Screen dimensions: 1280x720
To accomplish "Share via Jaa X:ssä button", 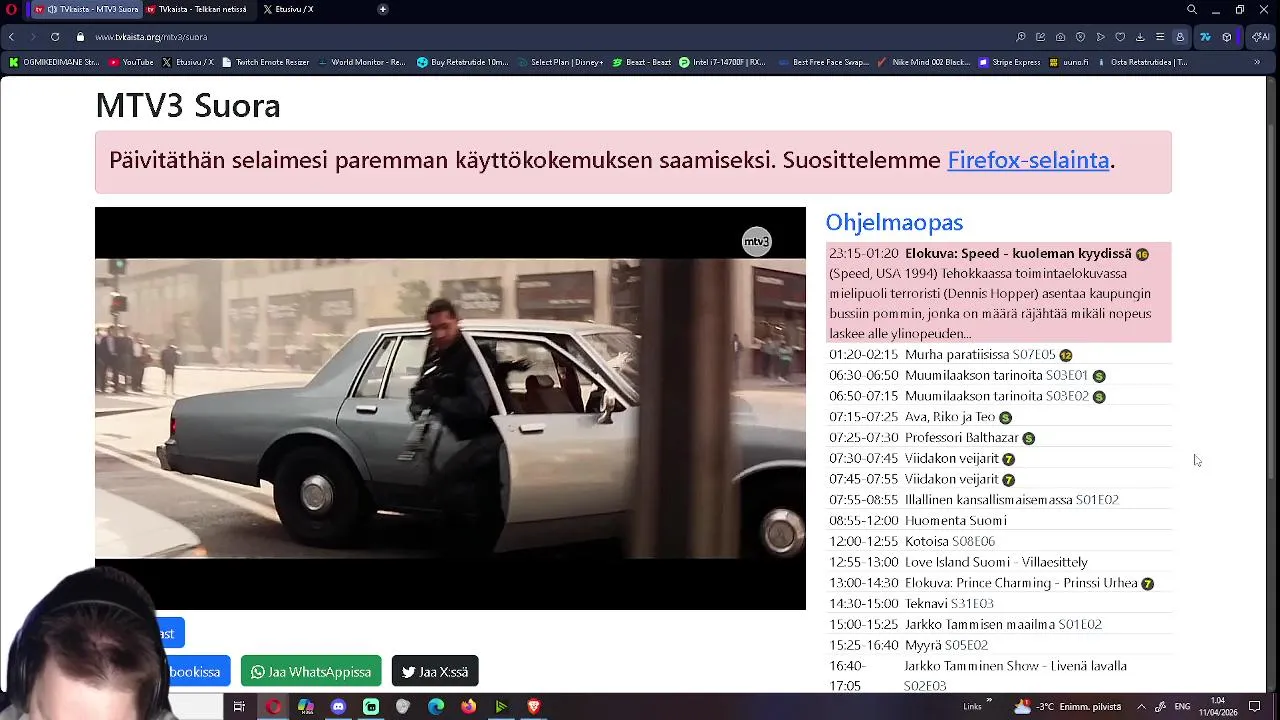I will 435,671.
